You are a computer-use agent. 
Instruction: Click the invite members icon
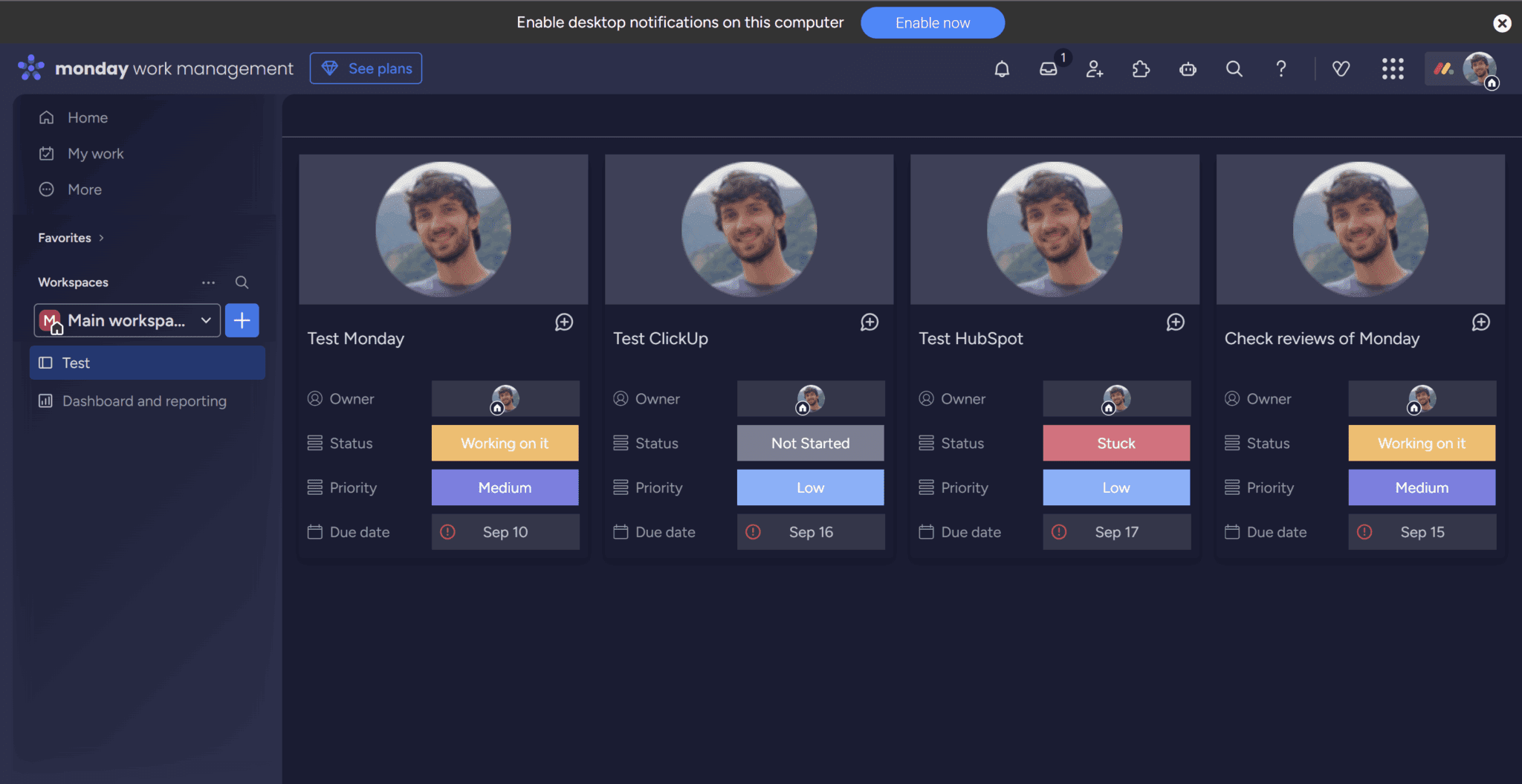[1095, 69]
